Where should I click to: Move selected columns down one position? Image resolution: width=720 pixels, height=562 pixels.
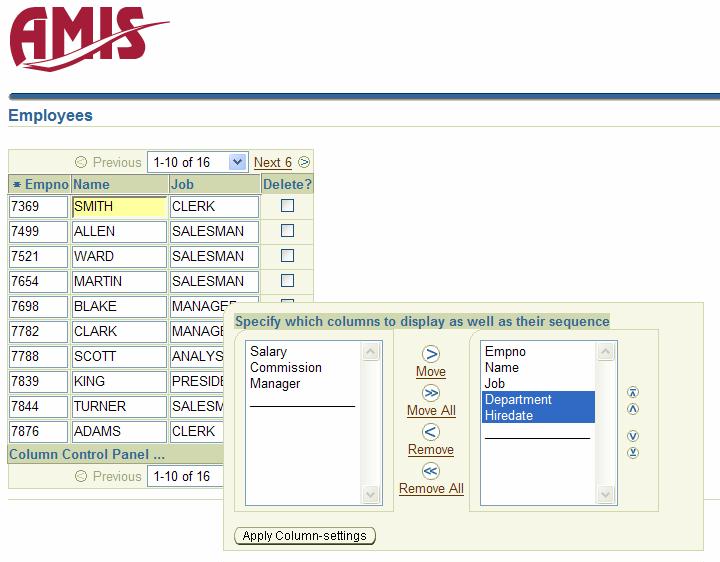pyautogui.click(x=632, y=436)
